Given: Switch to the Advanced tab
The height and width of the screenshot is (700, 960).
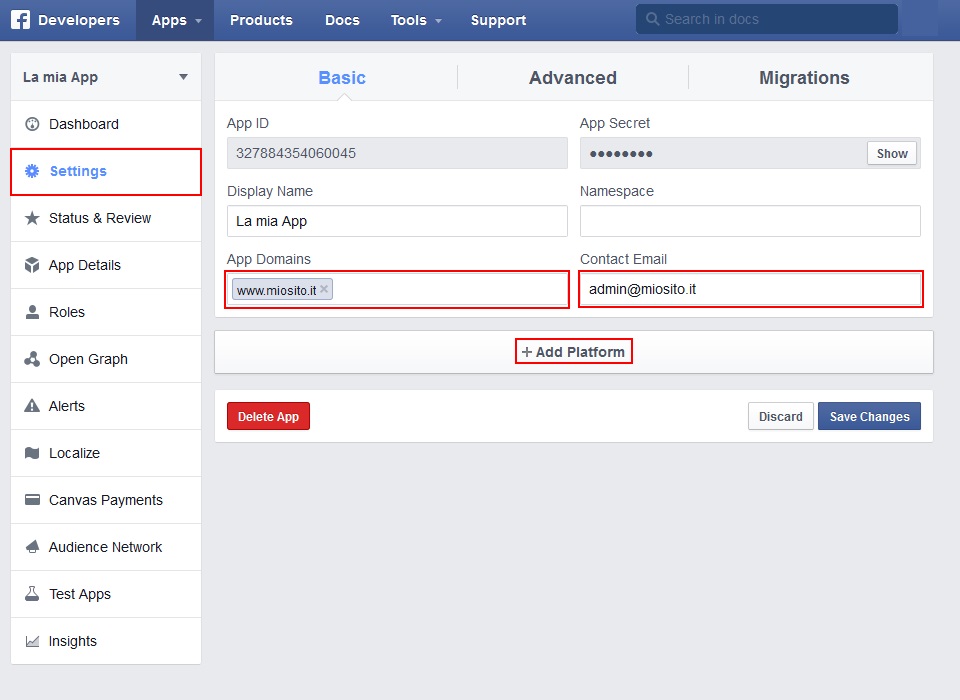Looking at the screenshot, I should (572, 78).
